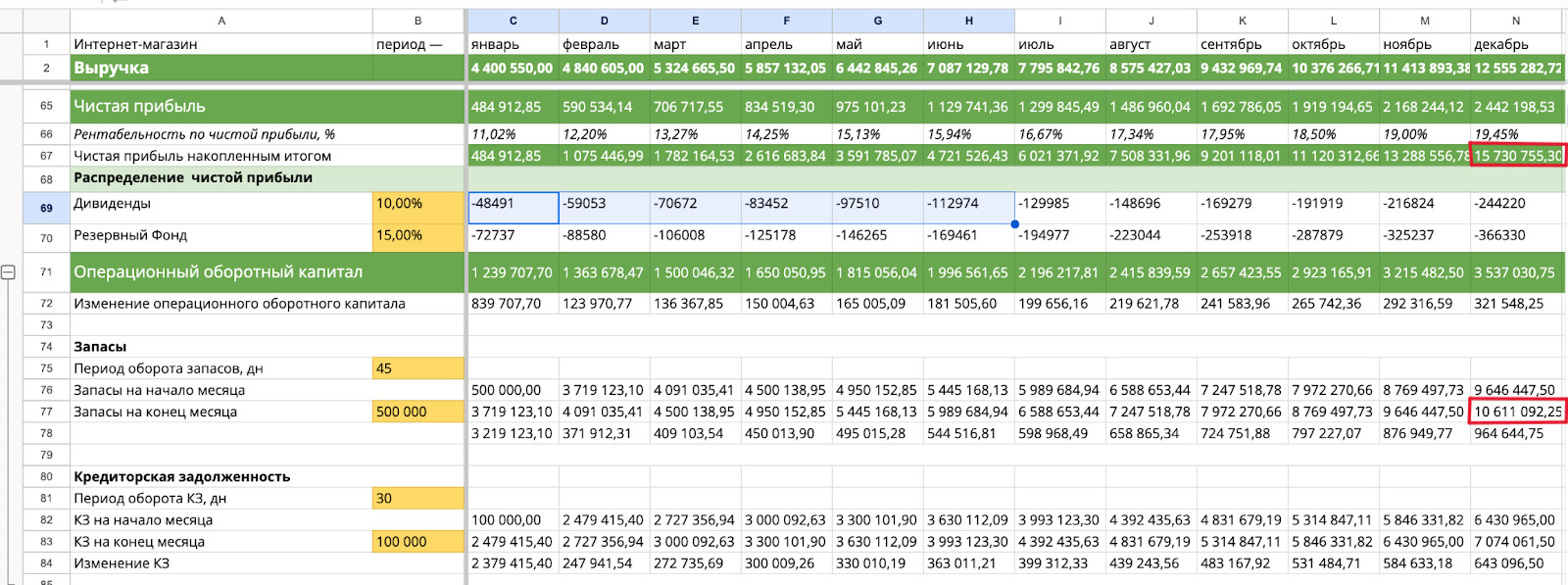
Task: Select the column N header
Action: pos(1515,21)
